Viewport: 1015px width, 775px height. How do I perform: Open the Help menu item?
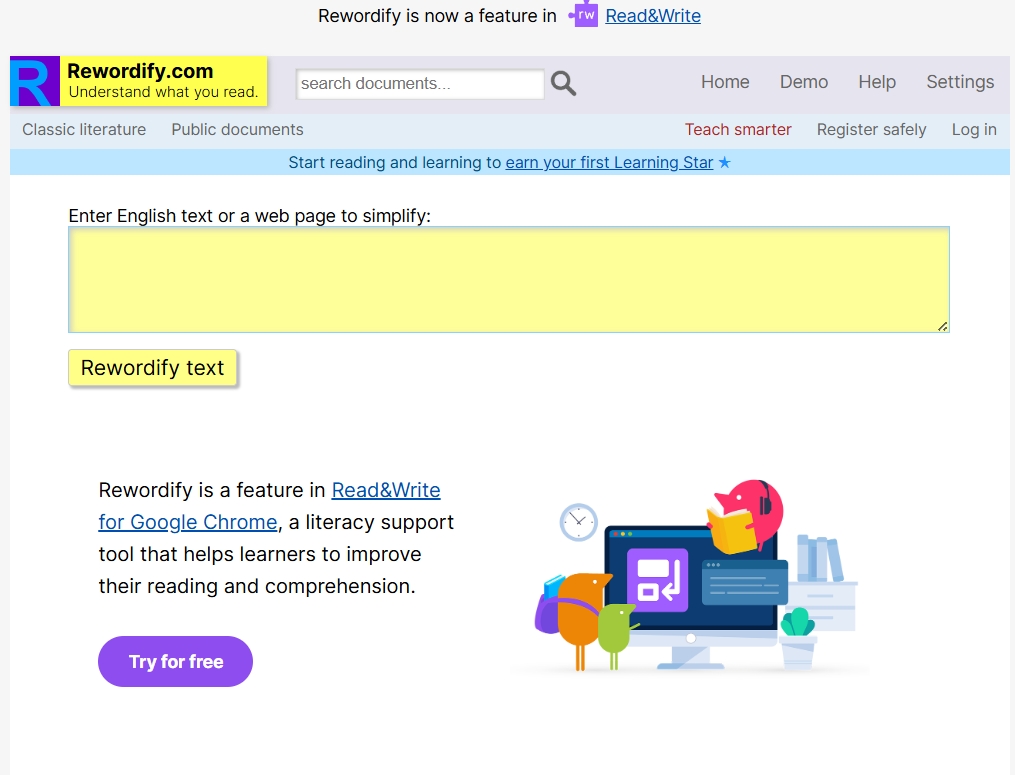click(876, 82)
